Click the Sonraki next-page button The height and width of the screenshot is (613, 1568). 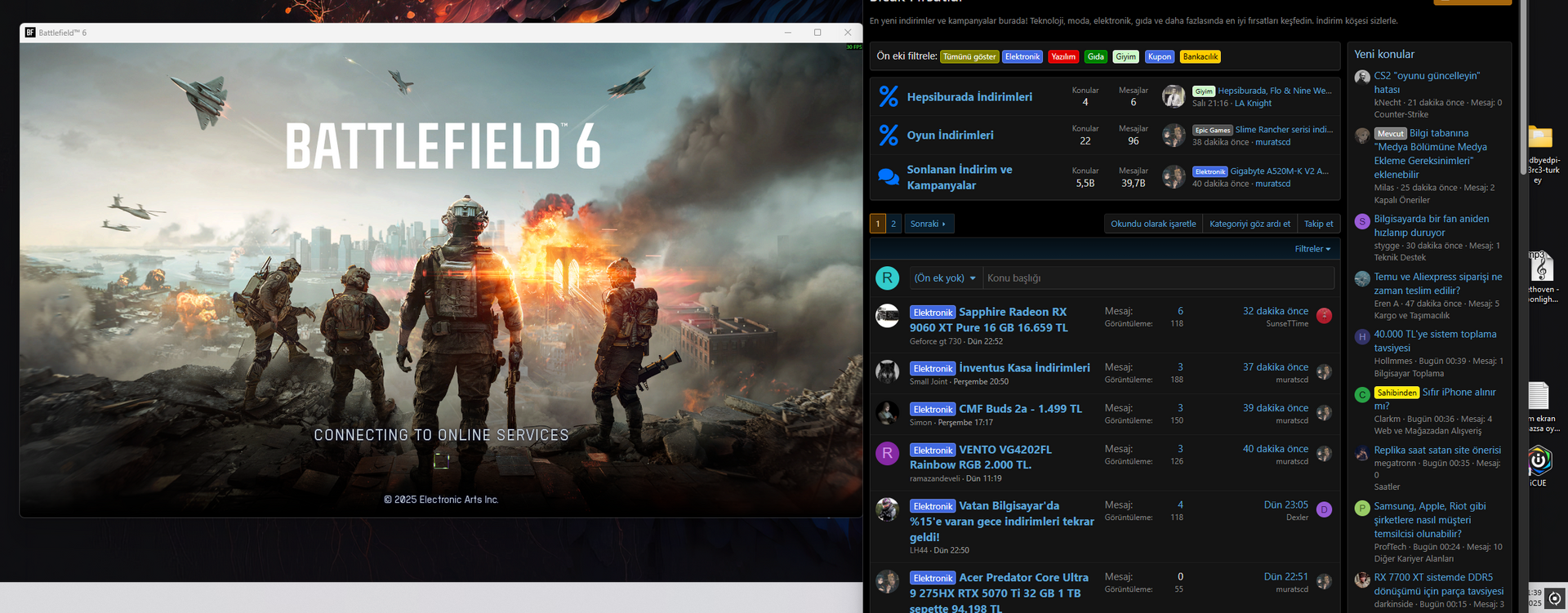coord(929,224)
